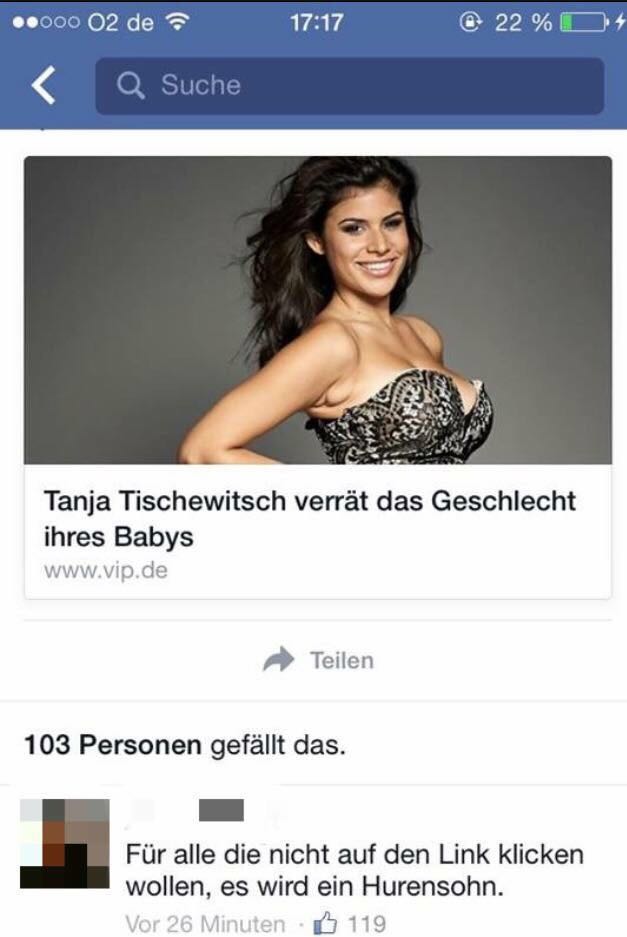This screenshot has width=627, height=937.
Task: Open the 103 Personen likes list
Action: [x=113, y=745]
